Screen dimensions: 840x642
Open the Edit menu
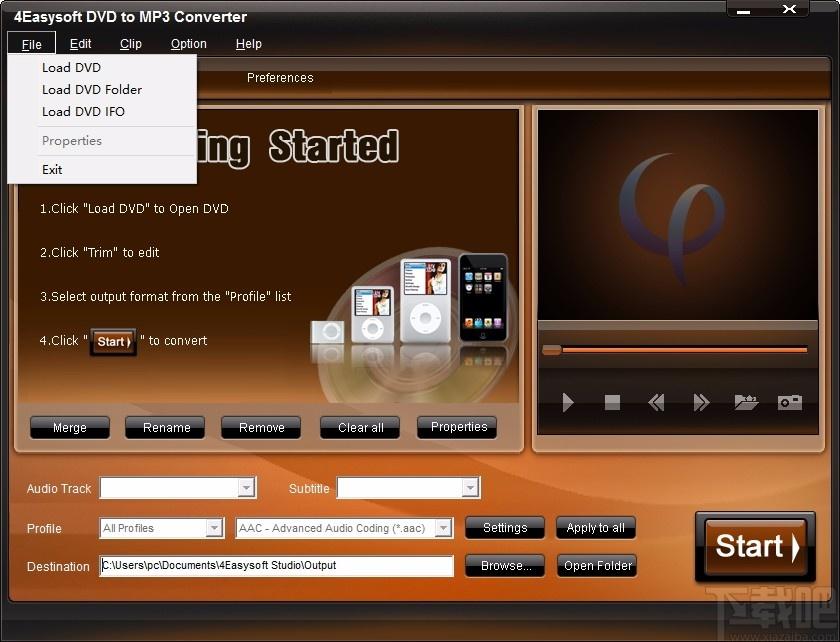(x=80, y=44)
